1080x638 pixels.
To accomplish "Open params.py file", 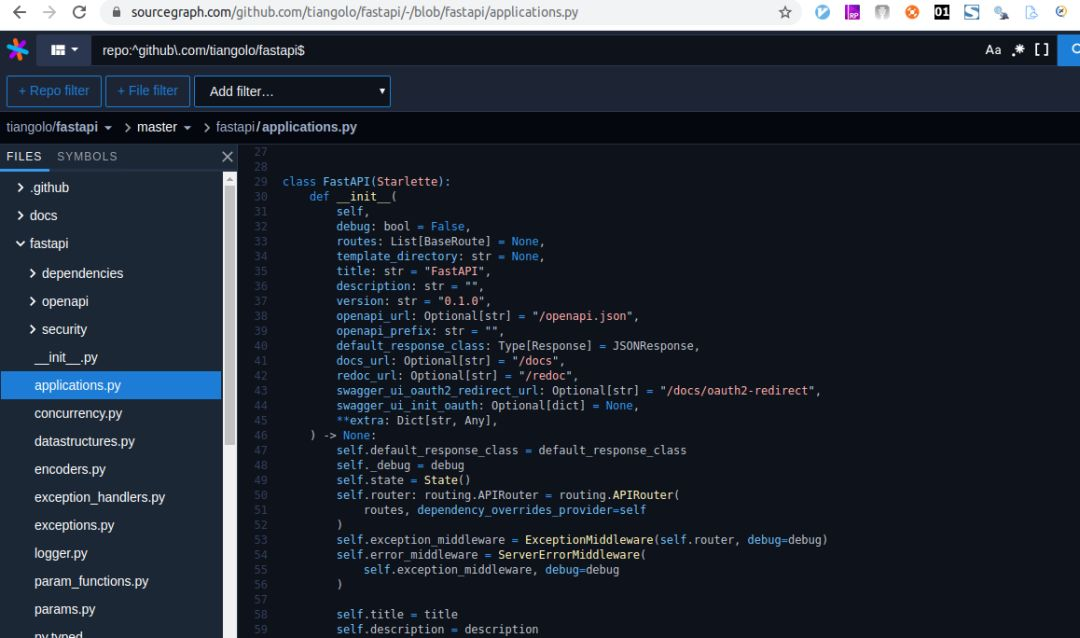I will coord(65,609).
